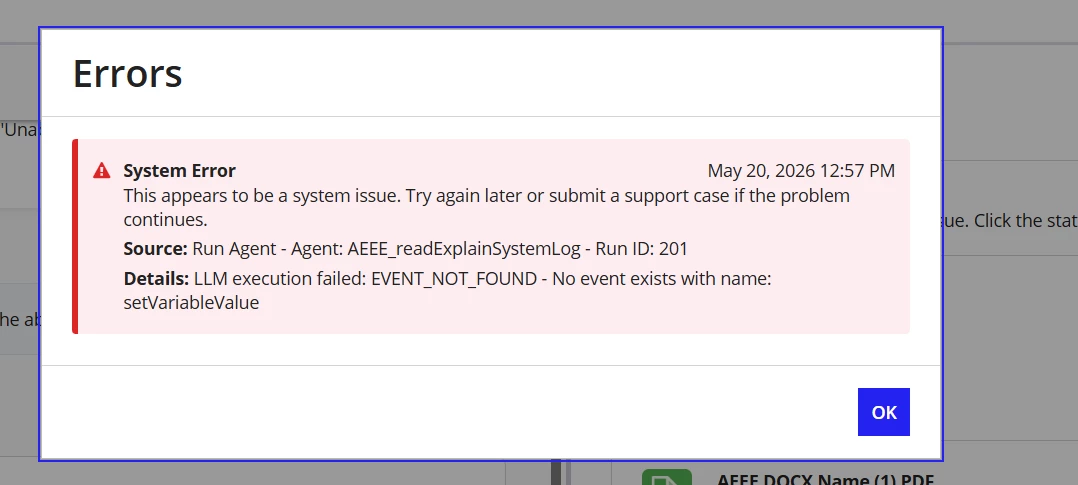The width and height of the screenshot is (1078, 485).
Task: Click the dark vertical scrollbar below dialog
Action: tap(556, 473)
